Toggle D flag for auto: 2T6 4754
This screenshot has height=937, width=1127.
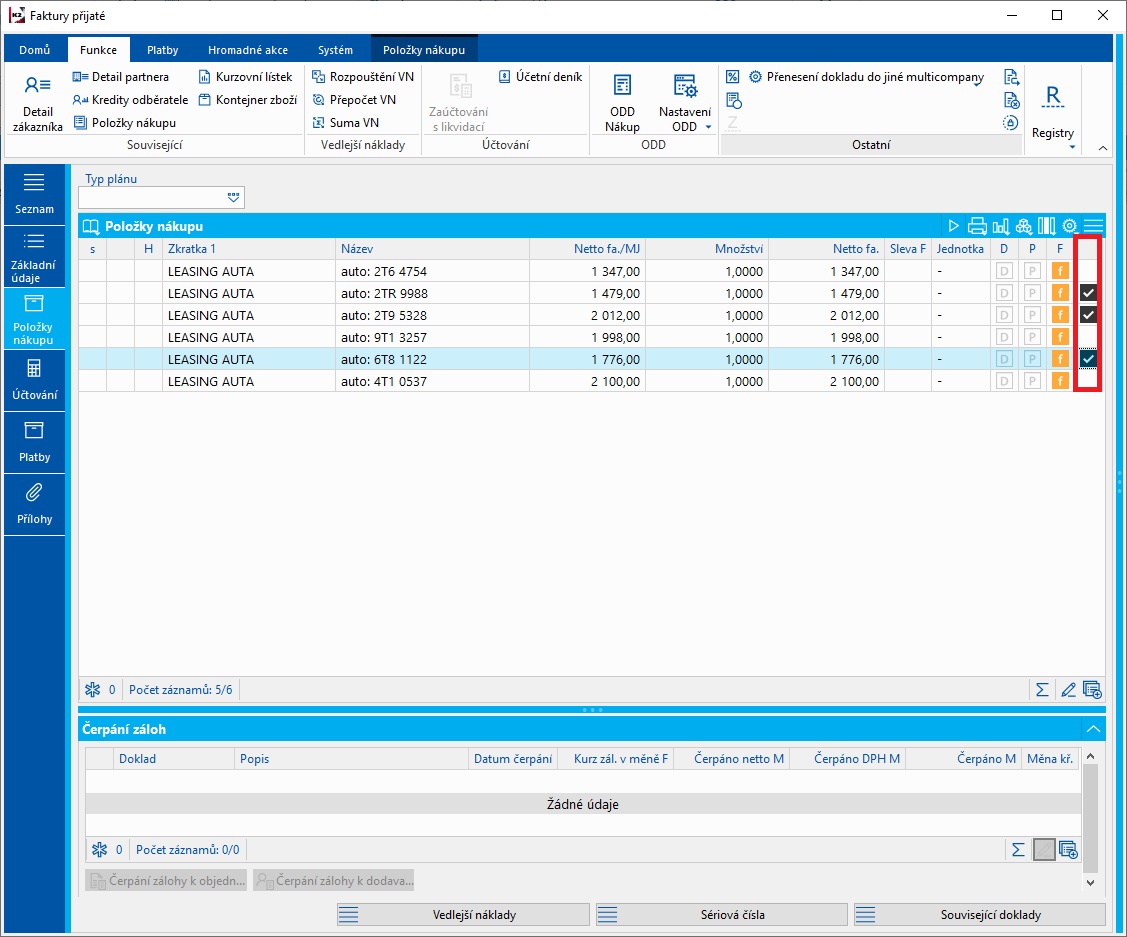click(x=1004, y=272)
